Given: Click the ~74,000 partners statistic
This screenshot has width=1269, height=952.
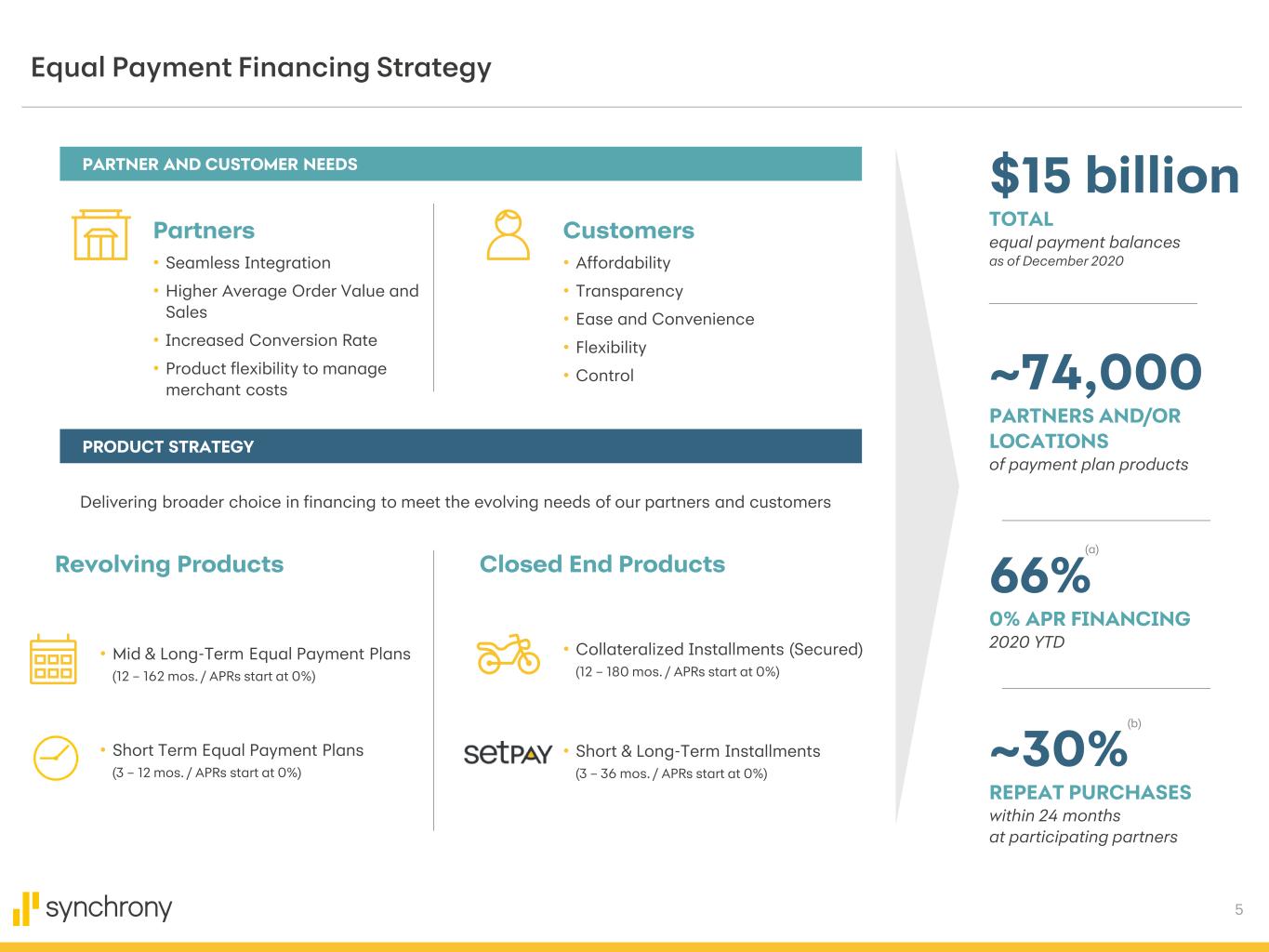Looking at the screenshot, I should coord(1095,372).
